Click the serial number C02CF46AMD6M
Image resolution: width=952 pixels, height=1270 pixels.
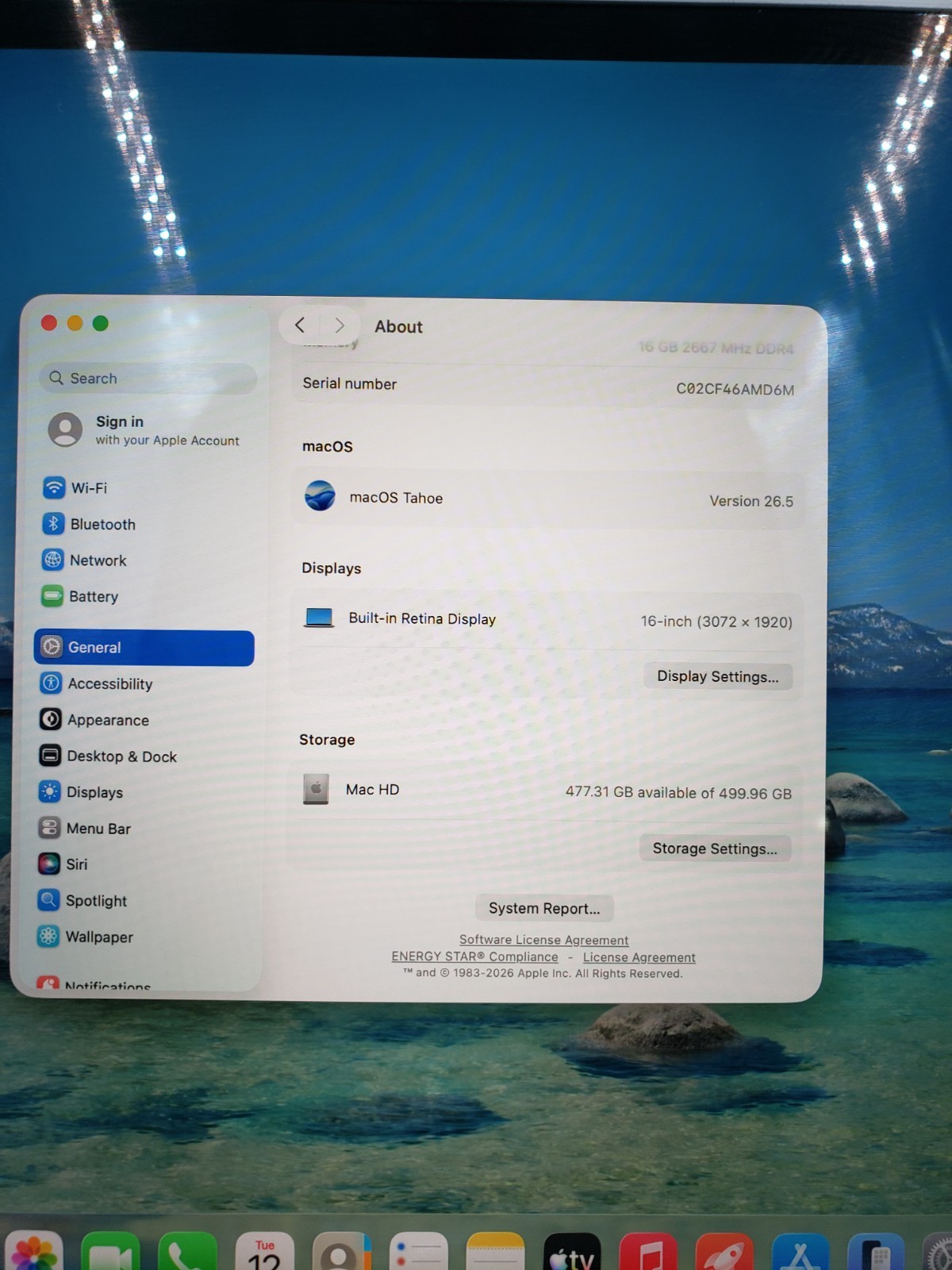[x=735, y=389]
